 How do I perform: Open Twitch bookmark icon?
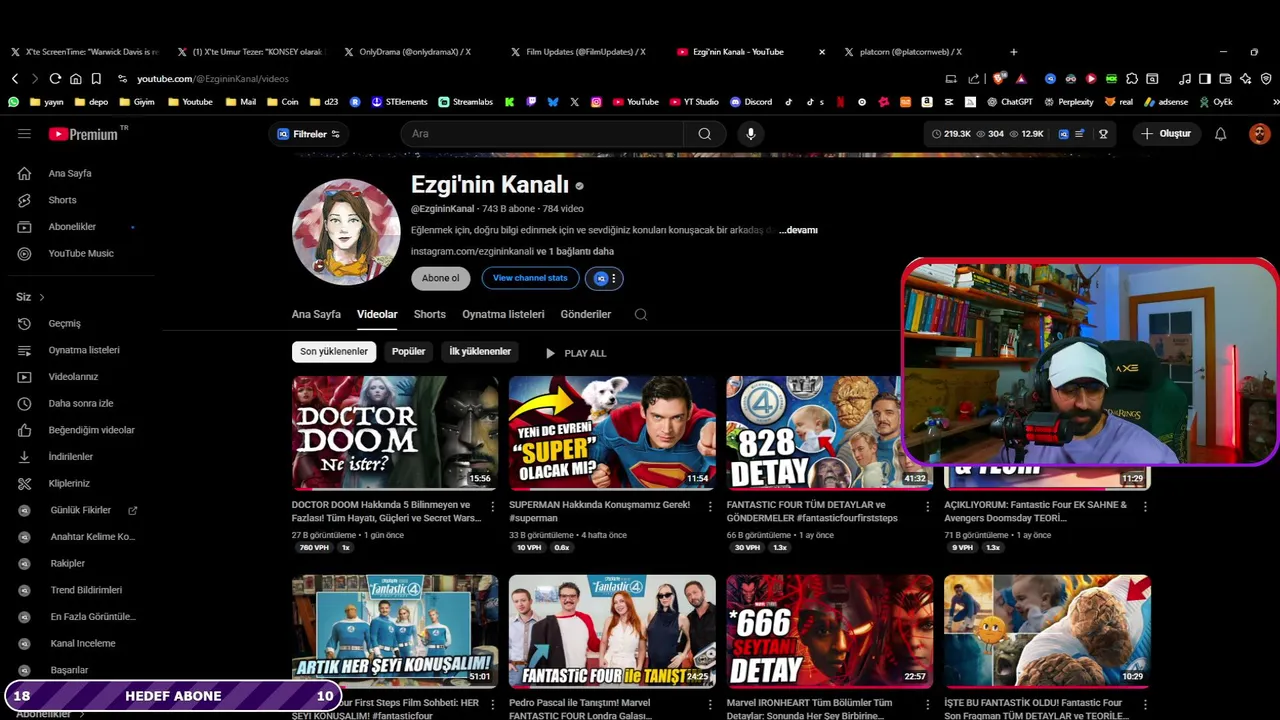[531, 102]
